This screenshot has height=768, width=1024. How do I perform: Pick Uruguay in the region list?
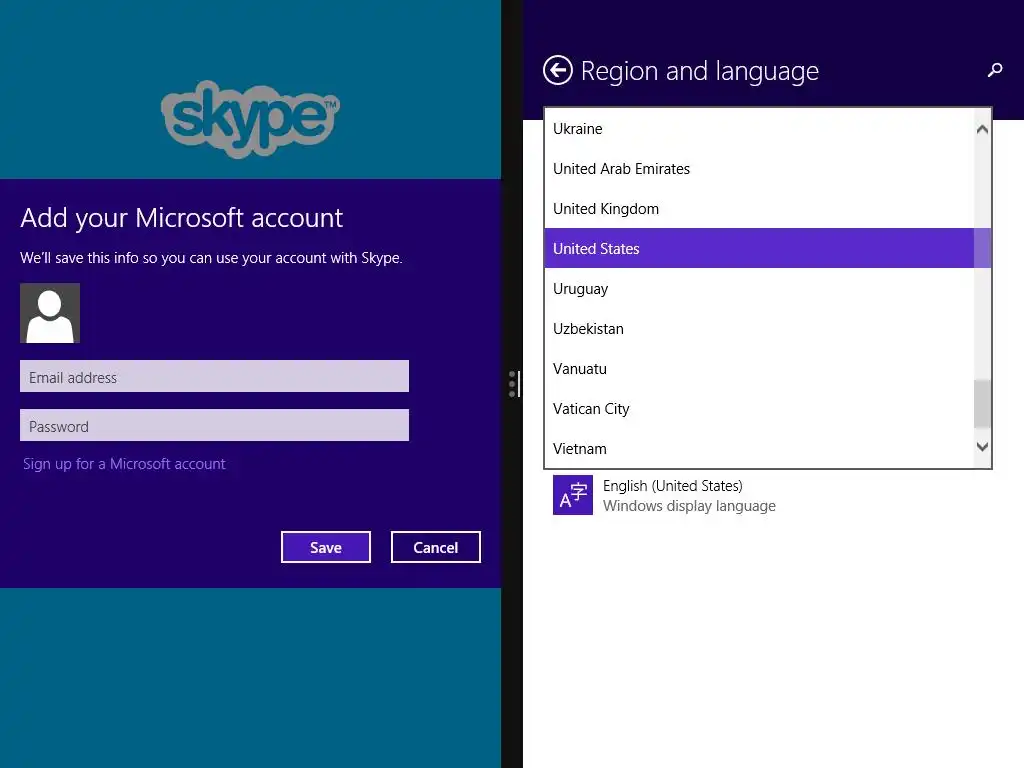click(x=759, y=288)
